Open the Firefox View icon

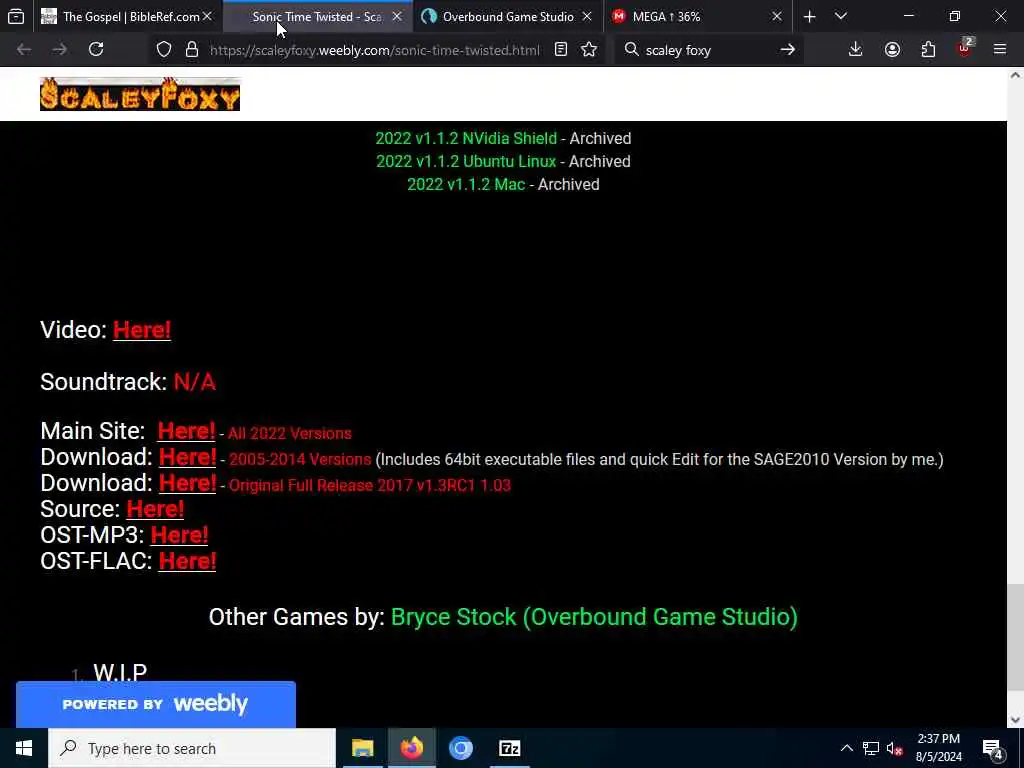click(16, 16)
